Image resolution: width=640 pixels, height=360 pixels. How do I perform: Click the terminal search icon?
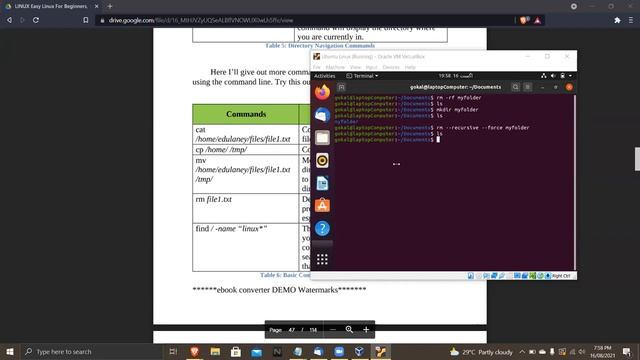[x=515, y=87]
